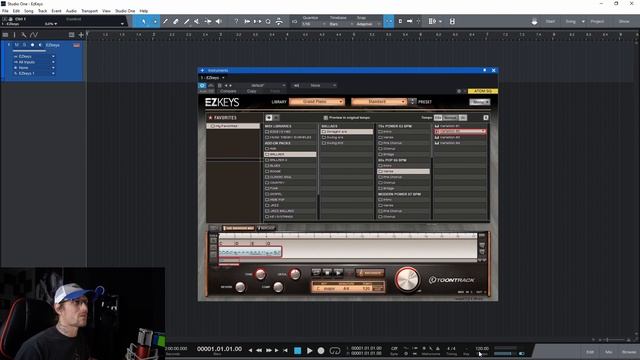Select the Listen (speaker) tool

(219, 21)
